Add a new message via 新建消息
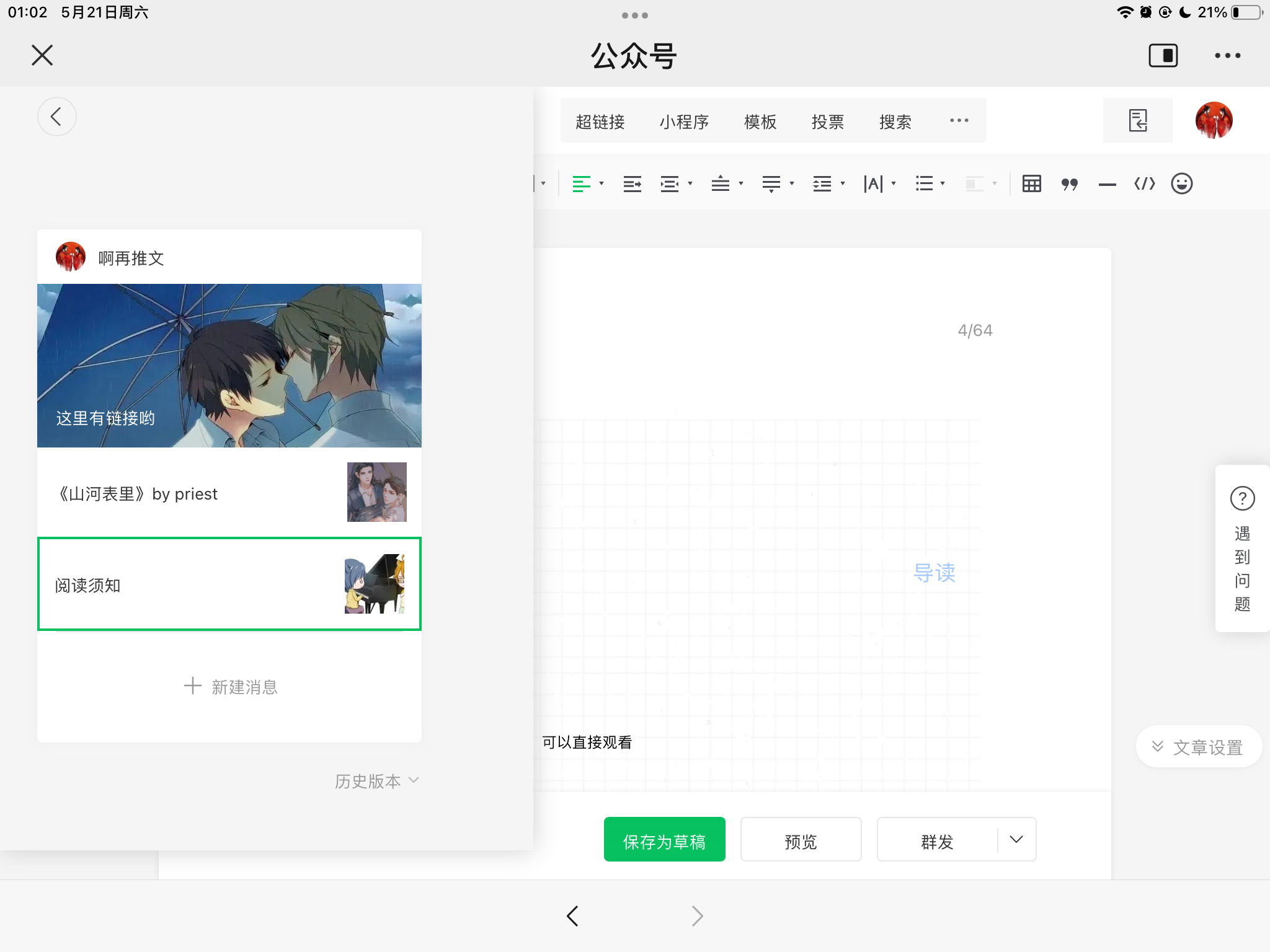This screenshot has height=952, width=1270. (x=231, y=687)
